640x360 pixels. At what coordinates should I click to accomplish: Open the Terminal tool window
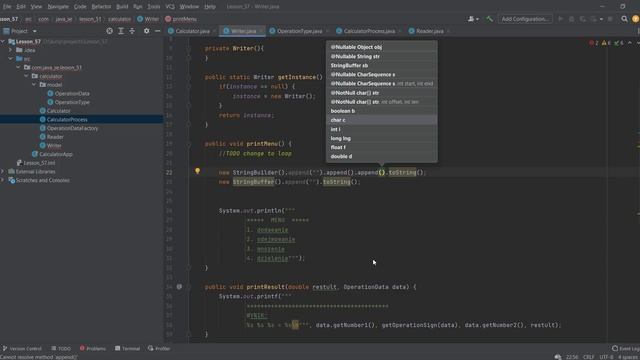coord(127,349)
